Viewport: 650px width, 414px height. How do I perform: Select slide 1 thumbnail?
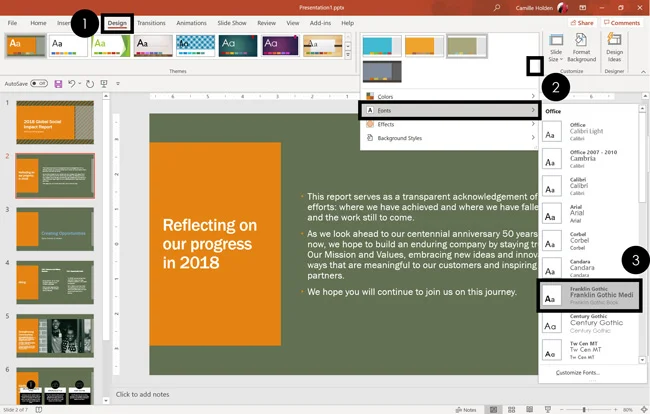point(55,122)
